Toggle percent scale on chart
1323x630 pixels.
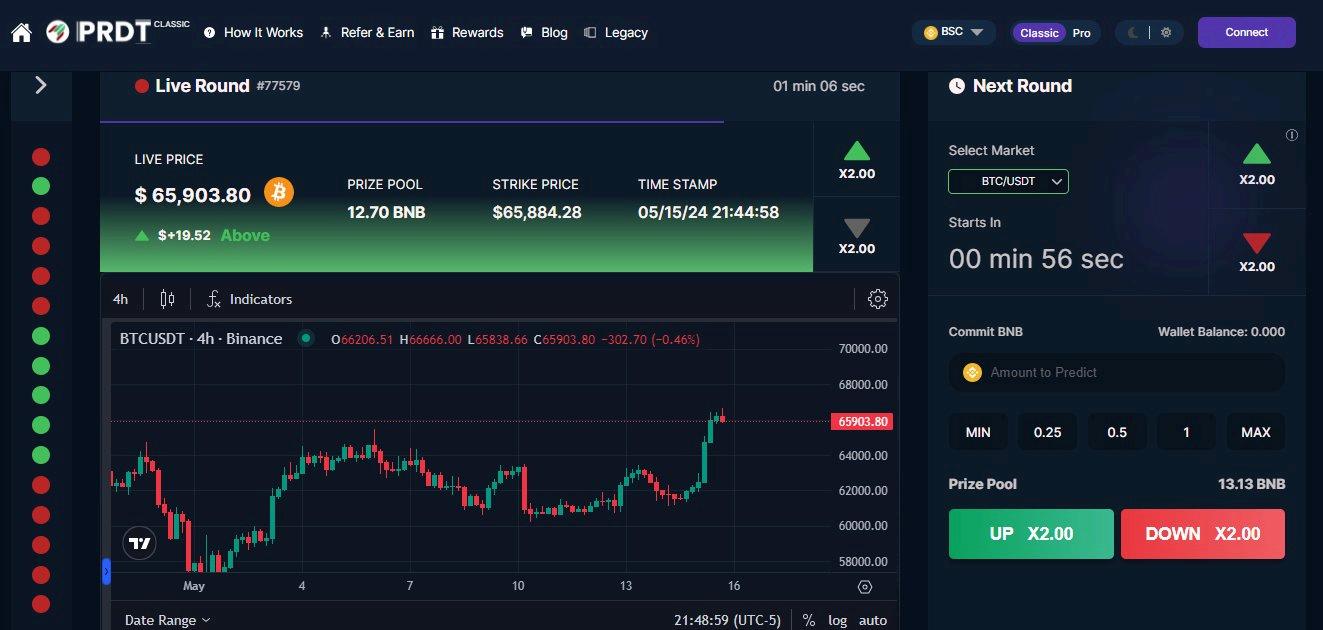(808, 620)
